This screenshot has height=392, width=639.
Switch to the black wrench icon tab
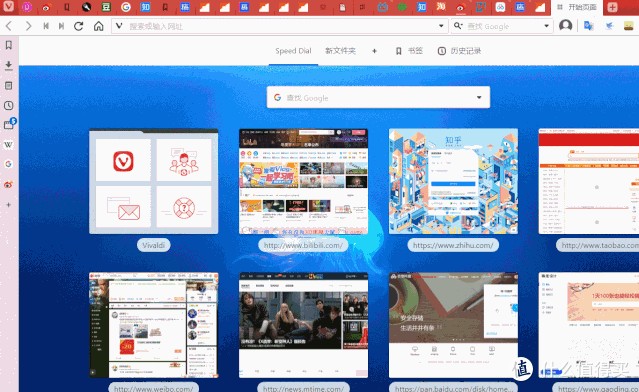pyautogui.click(x=86, y=7)
